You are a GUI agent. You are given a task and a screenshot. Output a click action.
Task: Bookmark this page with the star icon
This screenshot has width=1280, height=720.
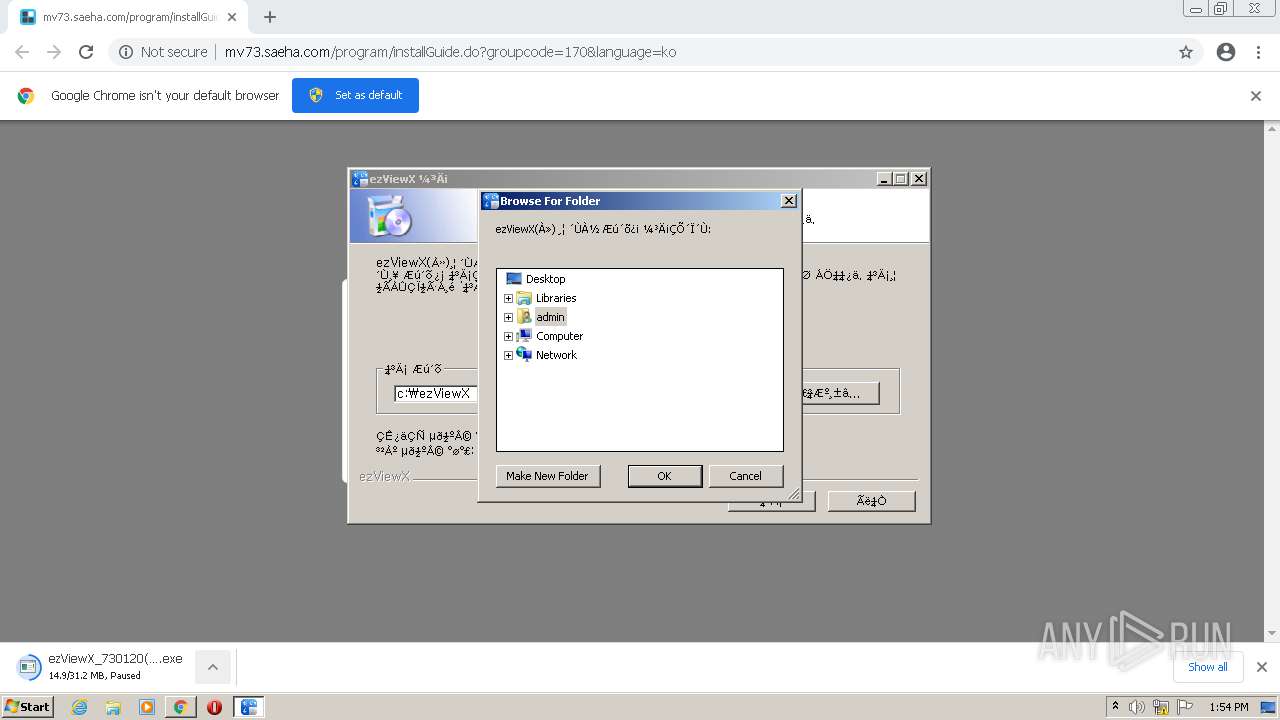coord(1186,52)
